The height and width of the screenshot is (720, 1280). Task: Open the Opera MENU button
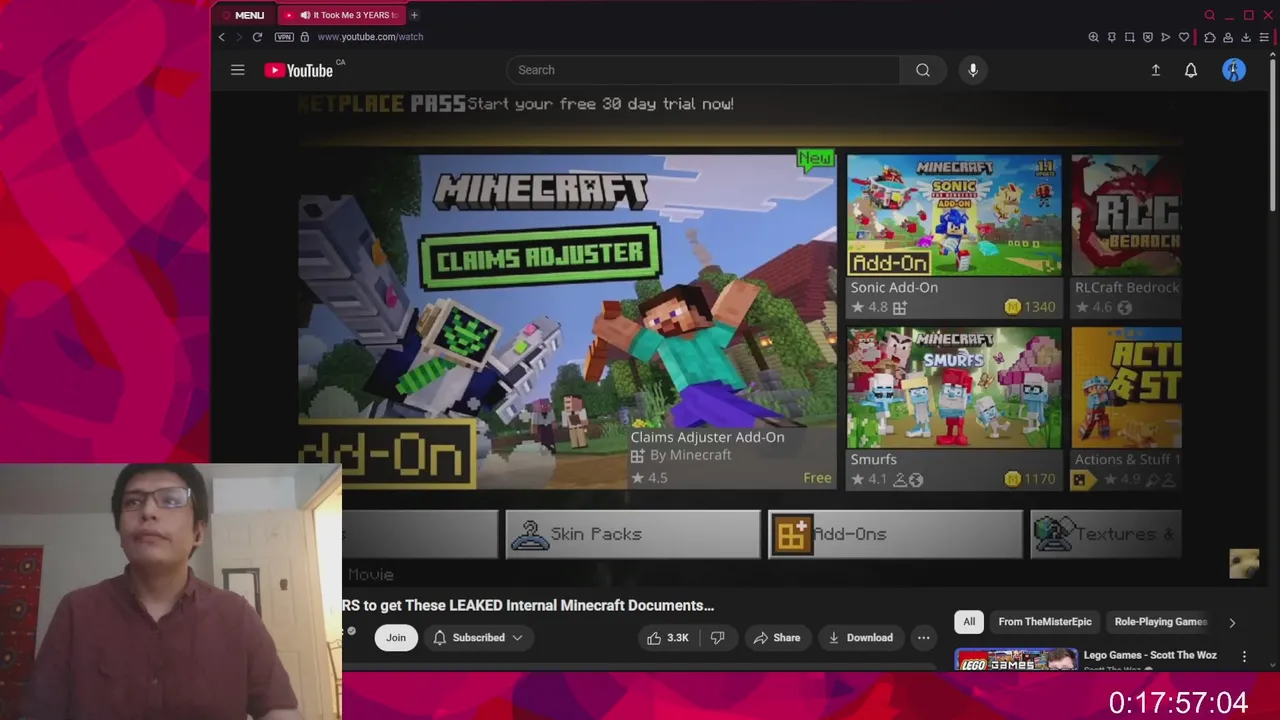243,15
